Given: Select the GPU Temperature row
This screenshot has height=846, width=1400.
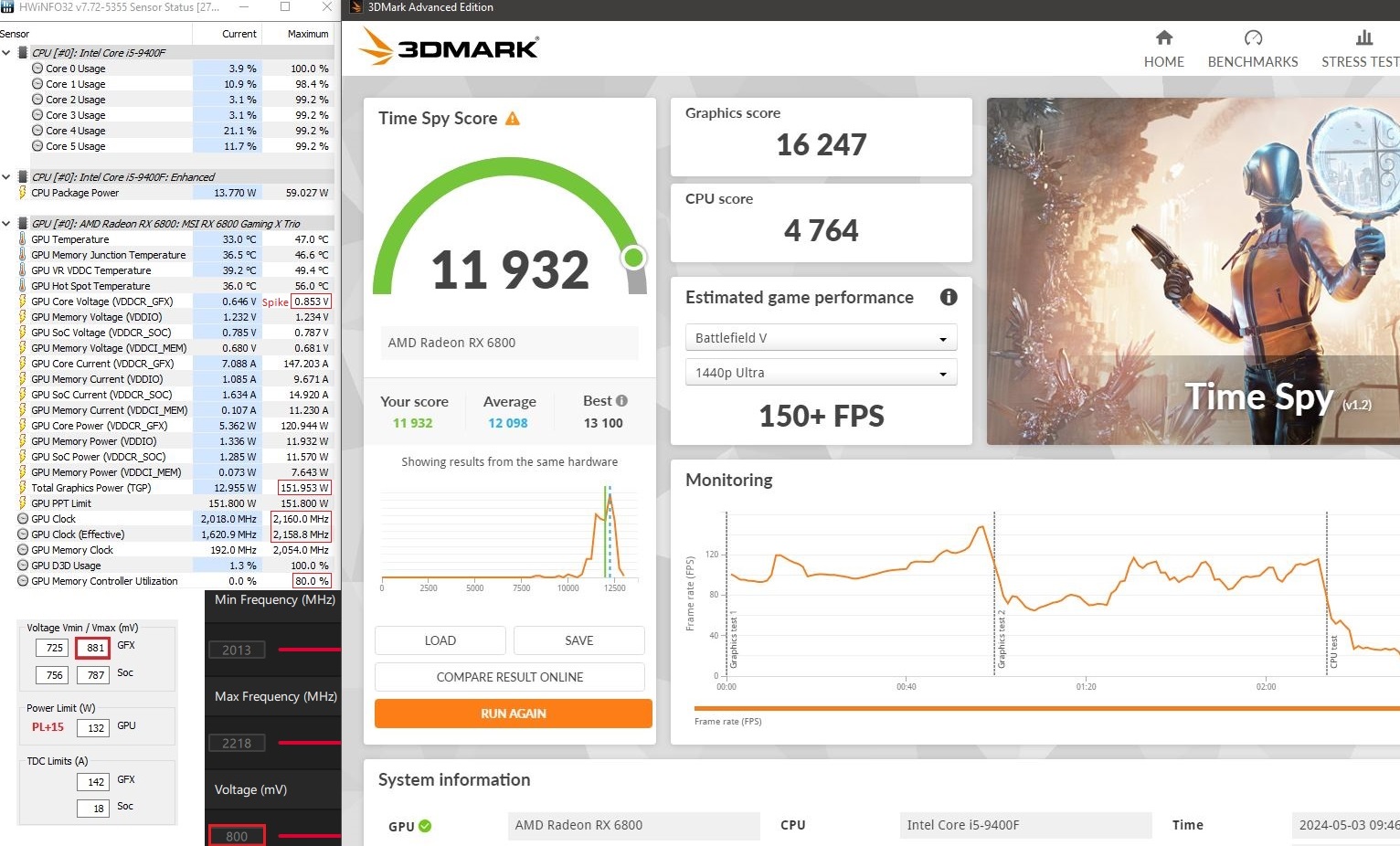Looking at the screenshot, I should 167,239.
